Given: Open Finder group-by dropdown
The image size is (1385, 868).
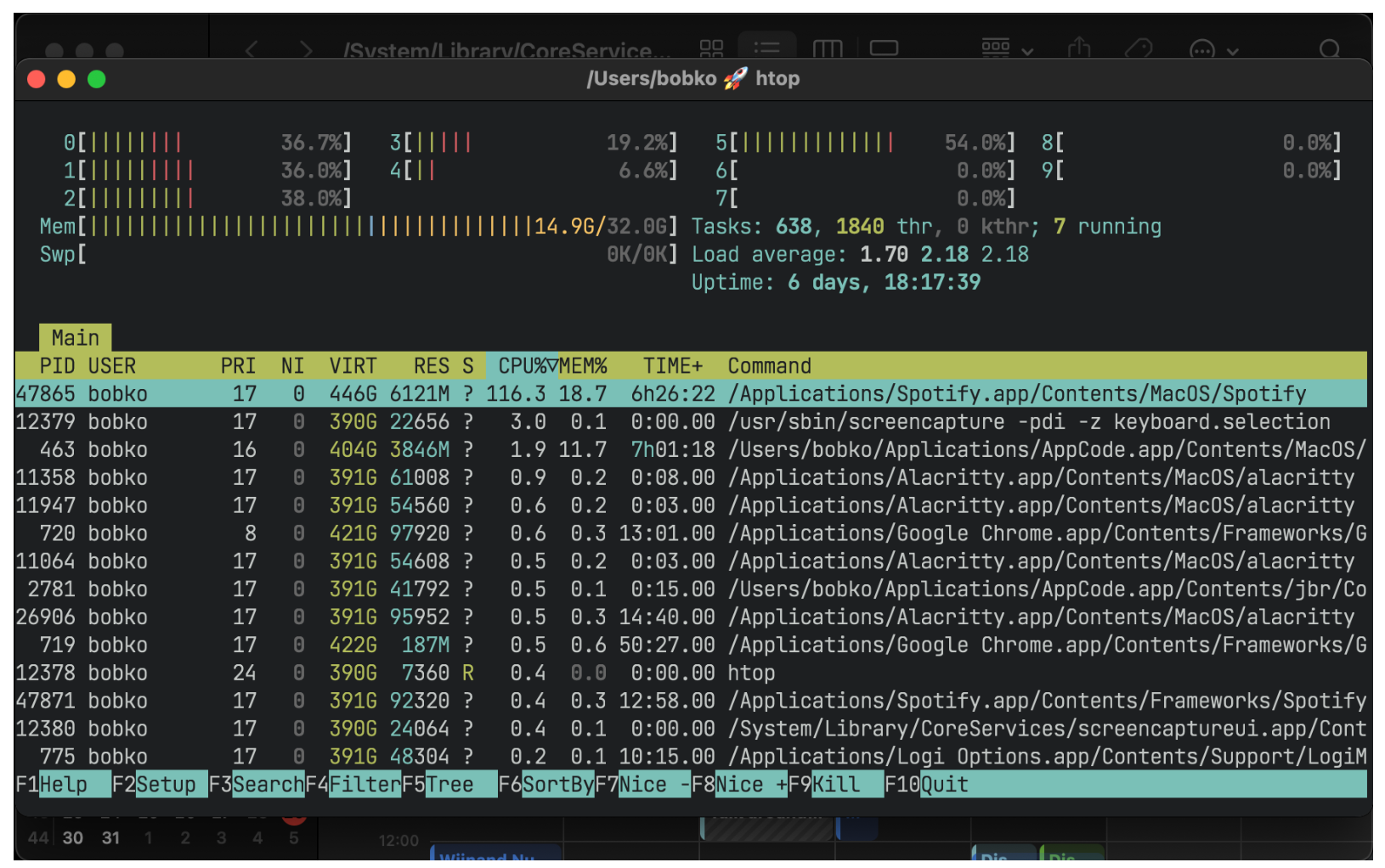Looking at the screenshot, I should [1007, 48].
